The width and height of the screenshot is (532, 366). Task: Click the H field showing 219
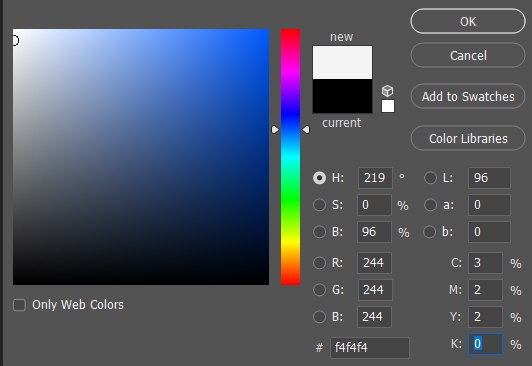(375, 178)
